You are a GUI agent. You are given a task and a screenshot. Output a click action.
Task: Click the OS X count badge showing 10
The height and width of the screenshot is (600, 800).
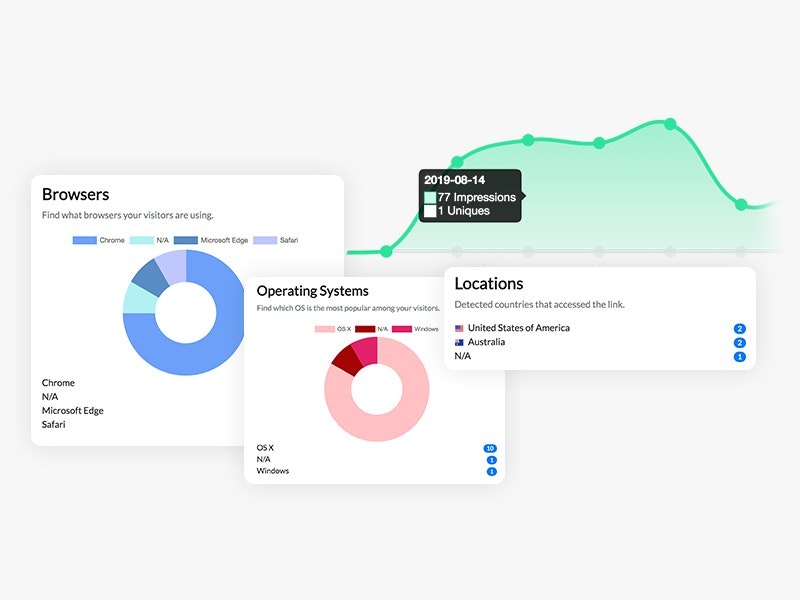tap(490, 448)
